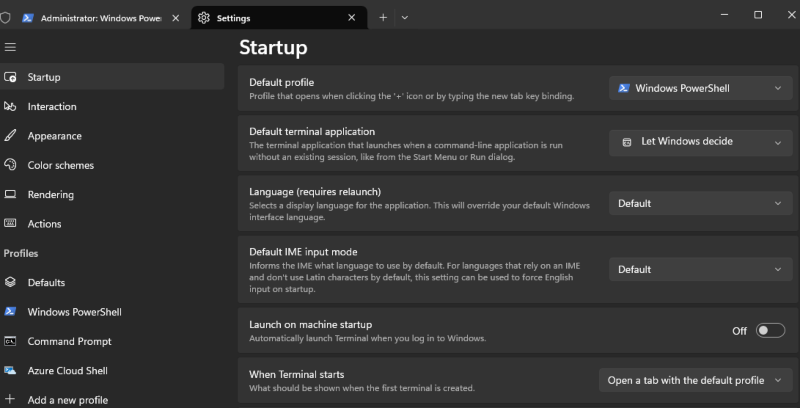Click the Windows PowerShell profile icon
Image resolution: width=800 pixels, height=408 pixels.
(10, 312)
